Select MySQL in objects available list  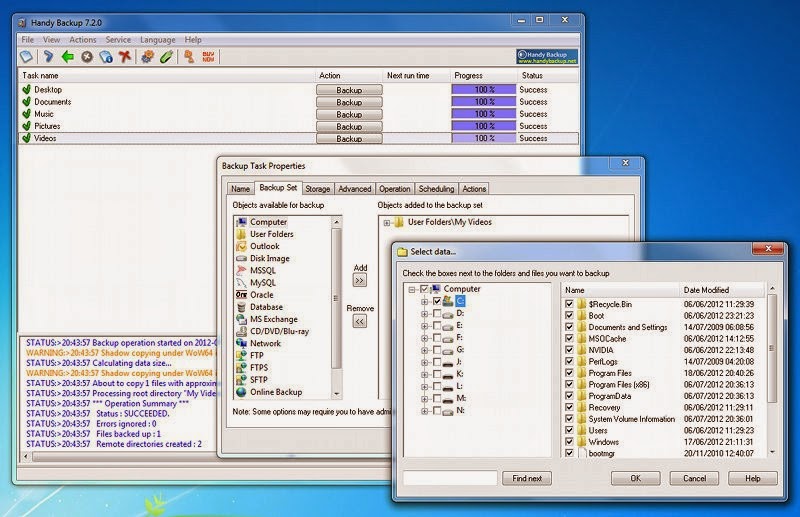point(263,283)
